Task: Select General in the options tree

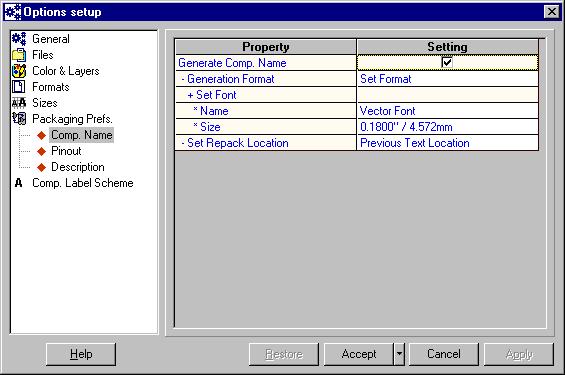Action: coord(51,39)
